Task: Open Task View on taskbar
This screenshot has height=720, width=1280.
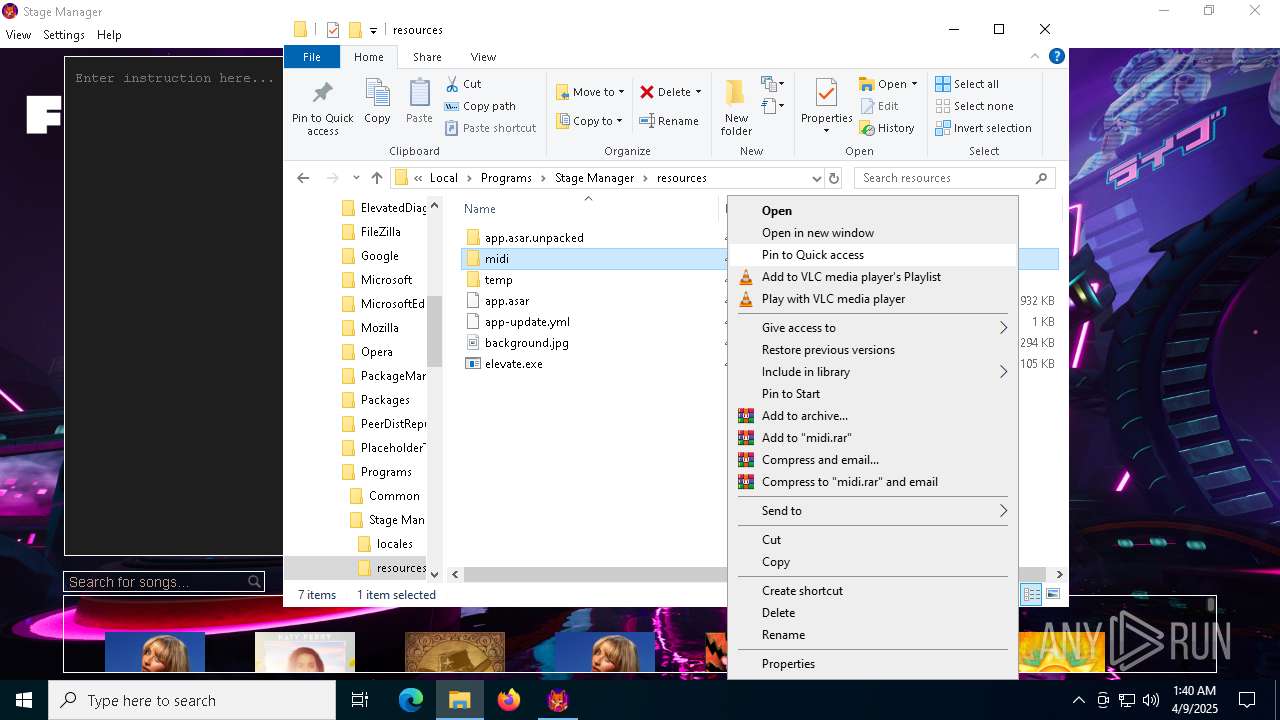Action: click(x=360, y=700)
